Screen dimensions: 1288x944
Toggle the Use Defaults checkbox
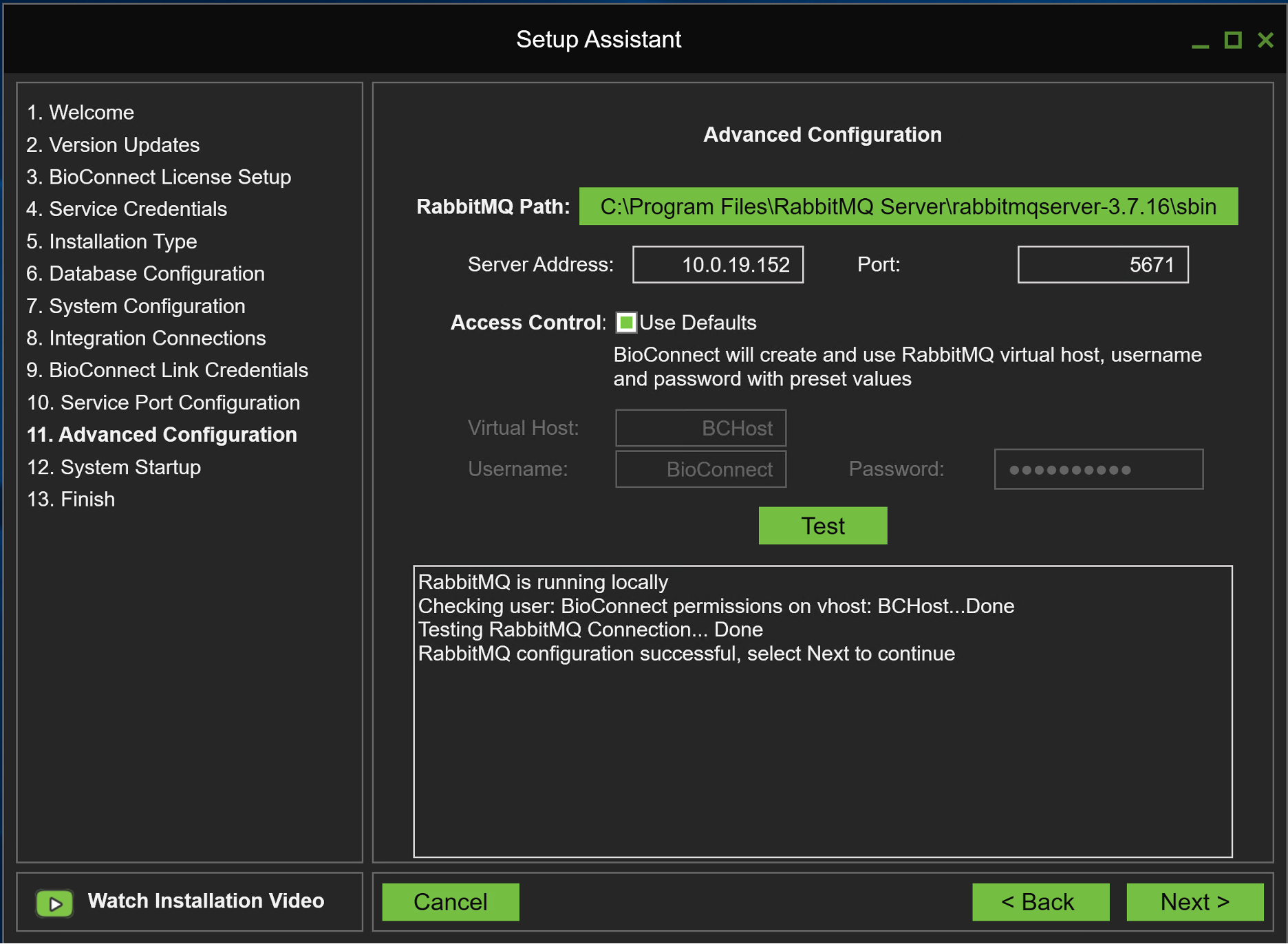627,322
